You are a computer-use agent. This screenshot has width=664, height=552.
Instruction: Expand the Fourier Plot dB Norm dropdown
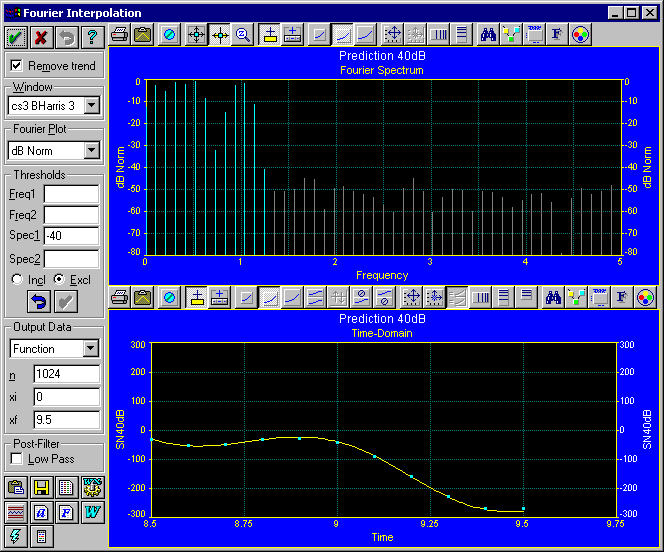point(92,150)
